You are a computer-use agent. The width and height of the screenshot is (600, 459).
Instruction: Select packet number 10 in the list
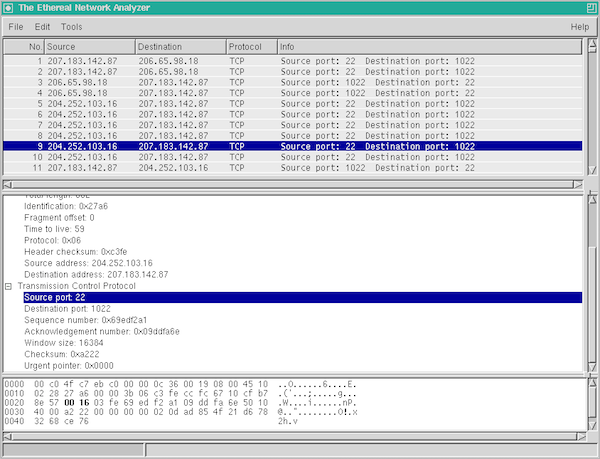click(x=293, y=157)
